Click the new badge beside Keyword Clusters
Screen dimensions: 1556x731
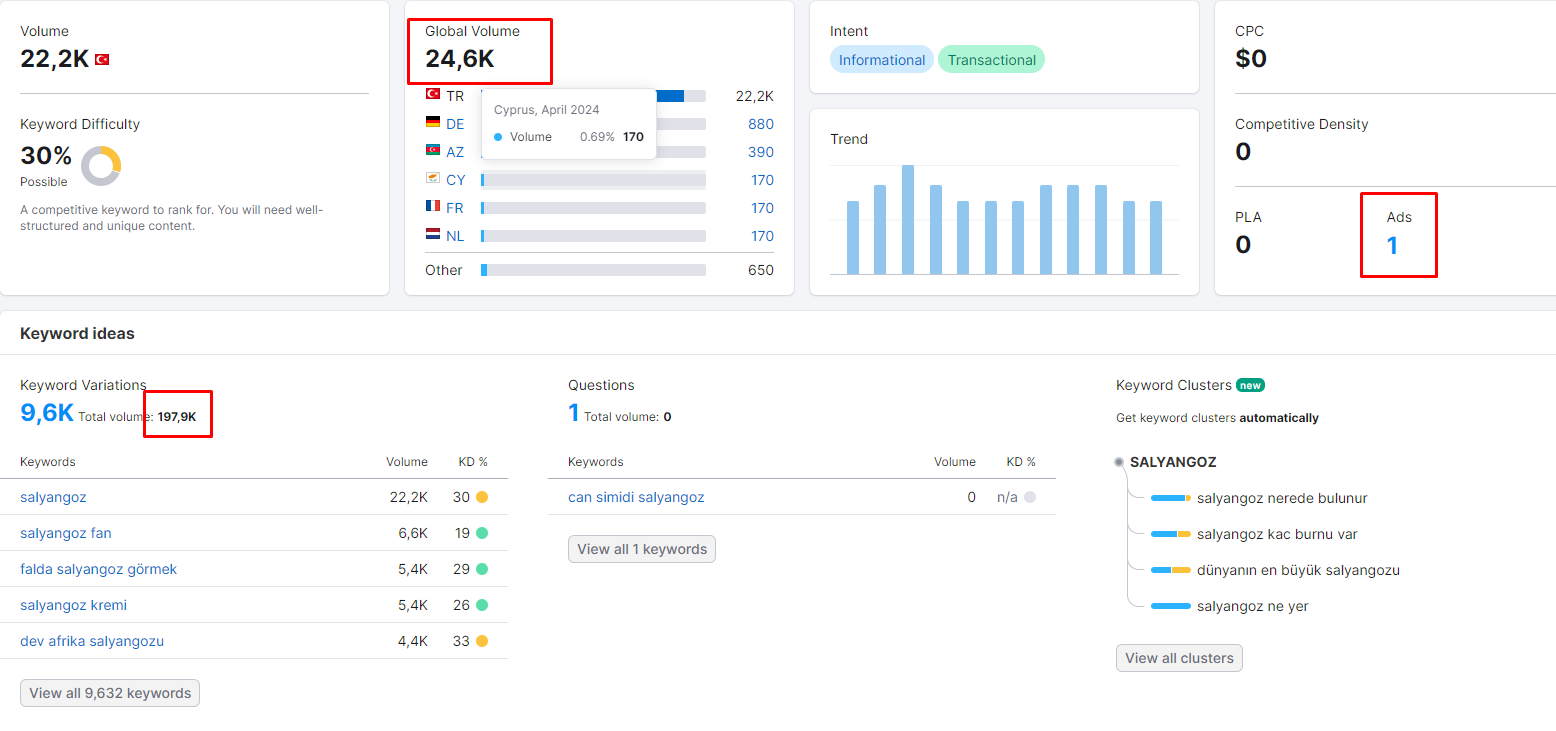(1250, 385)
